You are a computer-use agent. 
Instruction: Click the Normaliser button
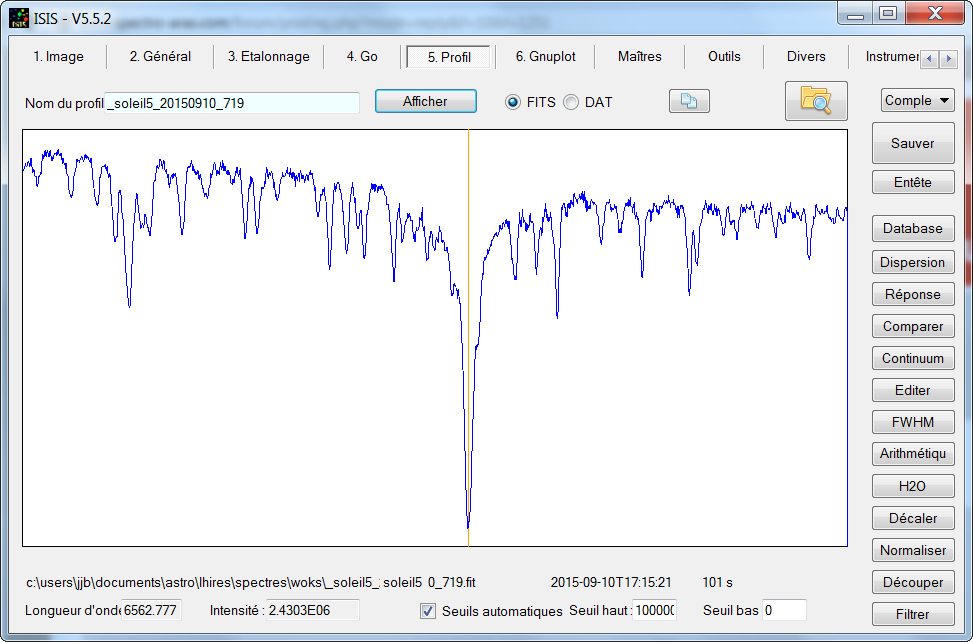click(x=913, y=550)
